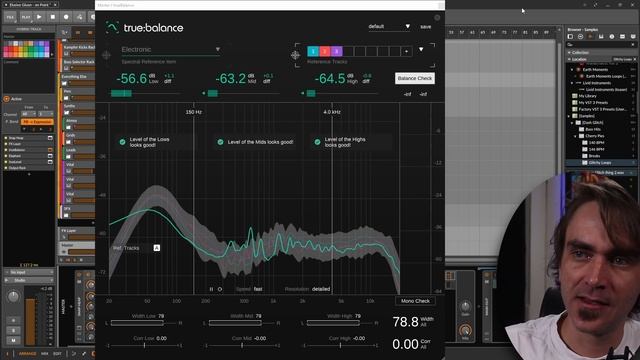Viewport: 640px width, 360px height.
Task: Switch to the ARRANGE view tab
Action: coord(27,353)
